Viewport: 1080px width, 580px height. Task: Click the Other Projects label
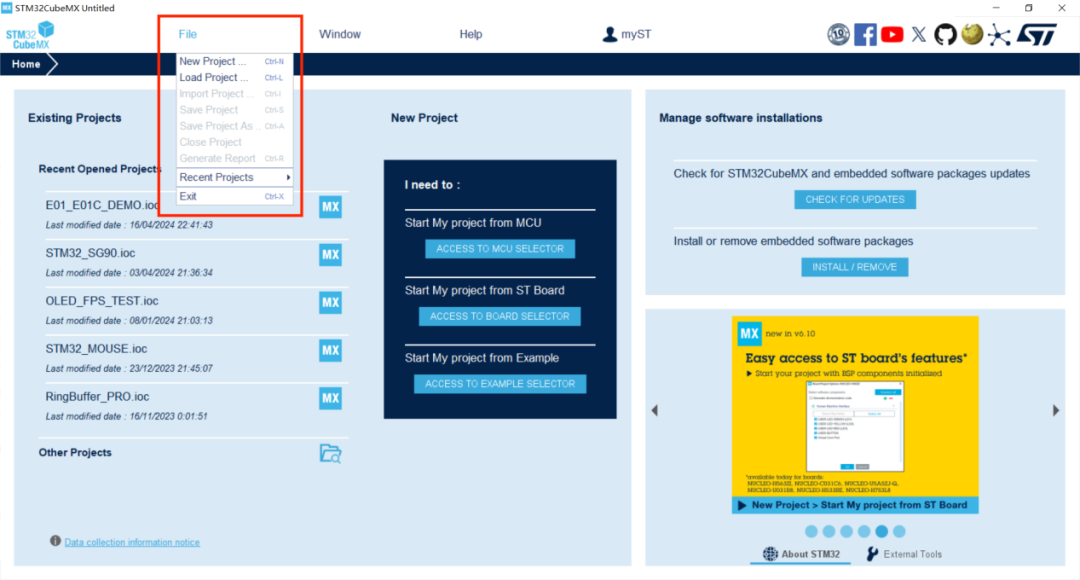point(75,453)
